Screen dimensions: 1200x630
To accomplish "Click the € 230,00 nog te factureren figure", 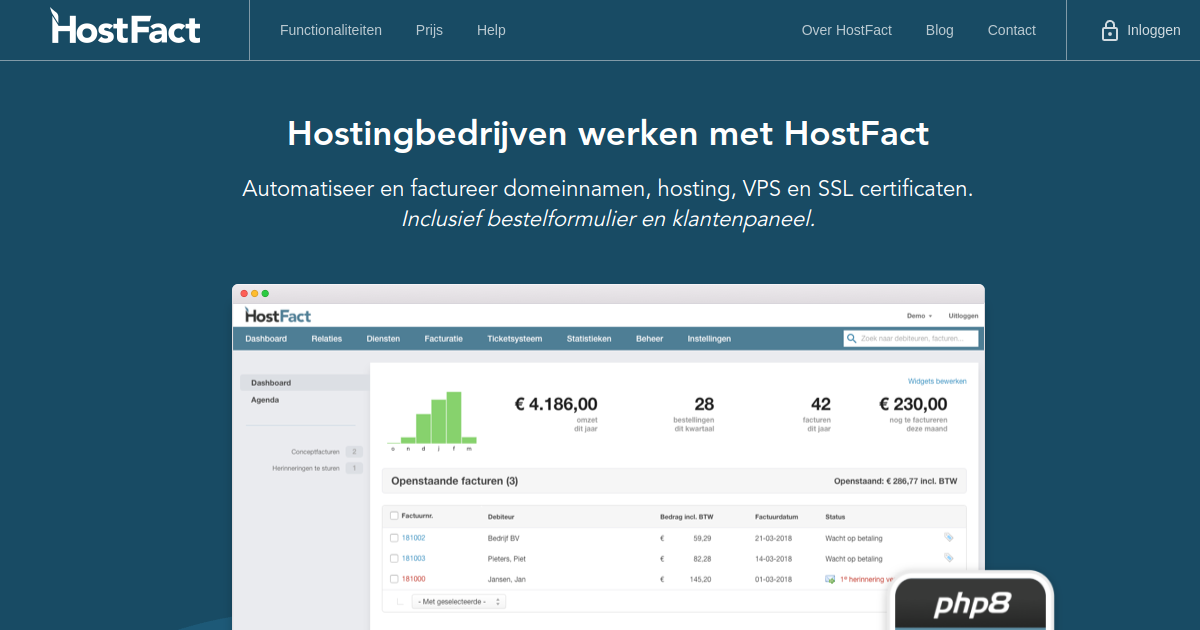I will coord(913,404).
